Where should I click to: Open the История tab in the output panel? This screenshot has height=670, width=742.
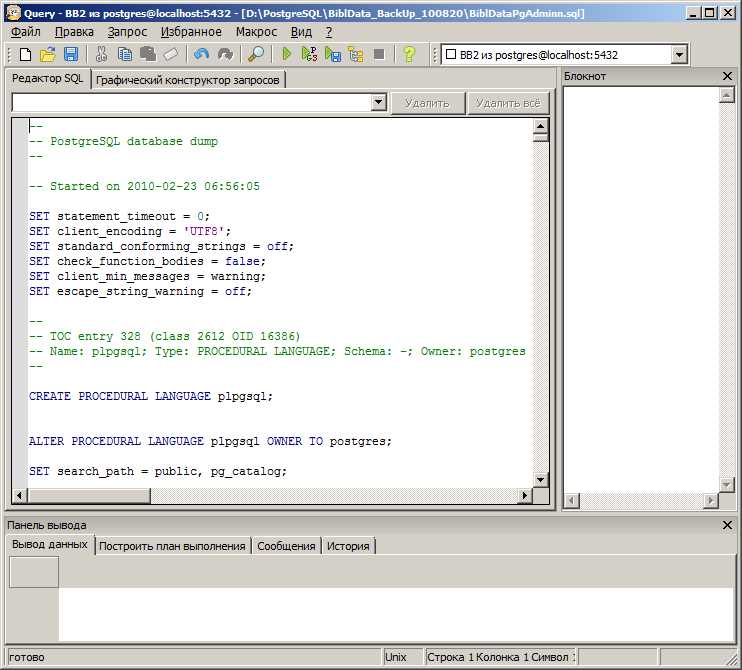pyautogui.click(x=348, y=546)
